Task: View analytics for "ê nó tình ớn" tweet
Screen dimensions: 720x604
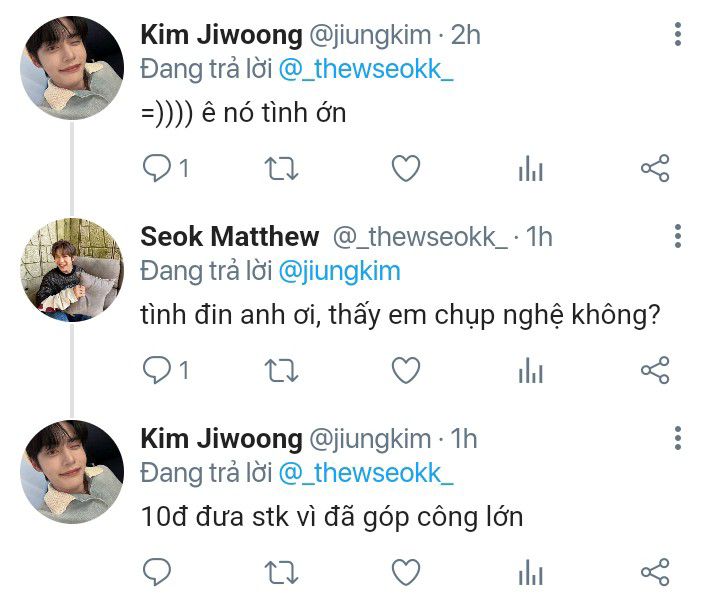Action: [x=531, y=168]
